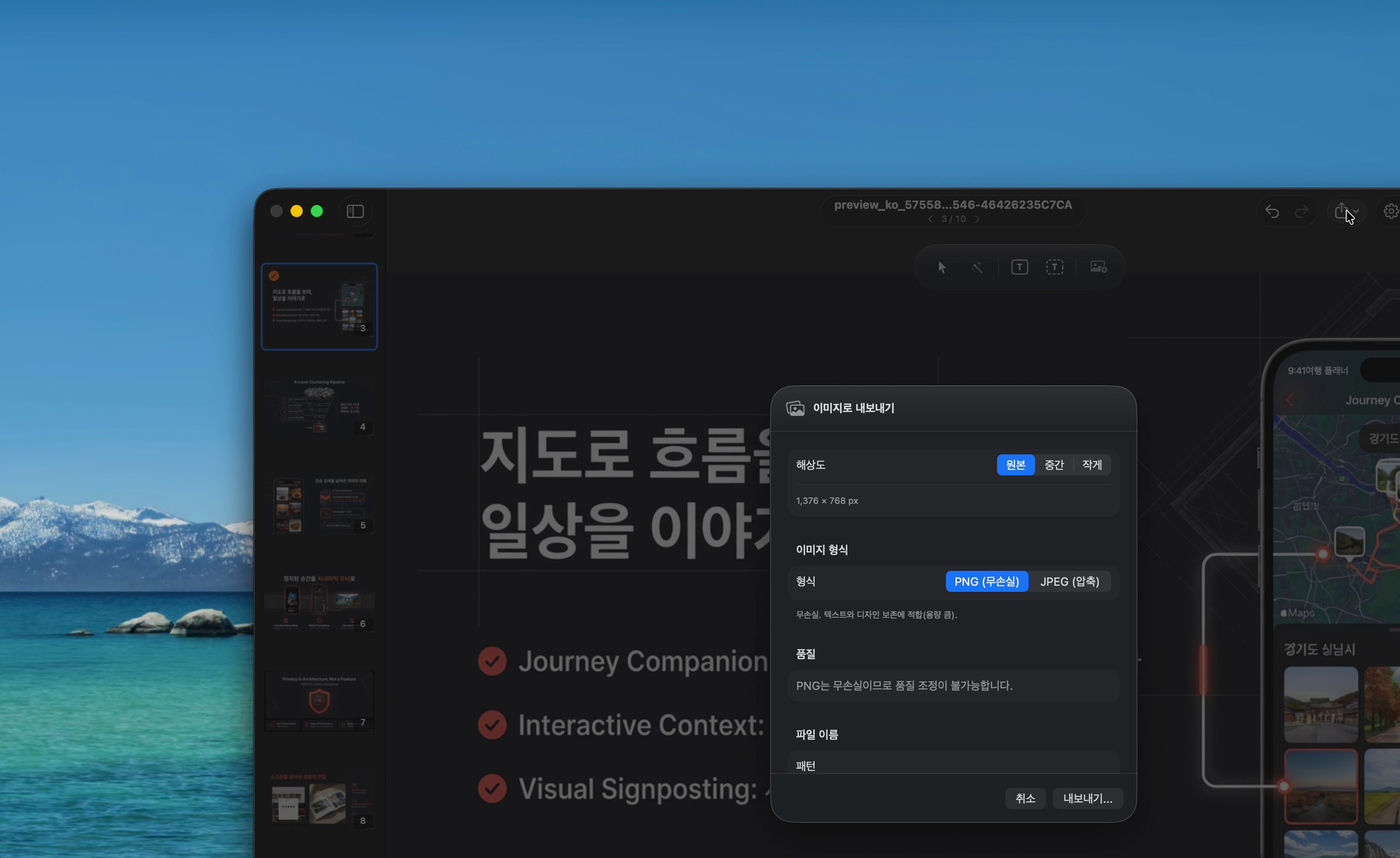Open slide 6 thumbnail
1400x858 pixels.
(x=319, y=602)
